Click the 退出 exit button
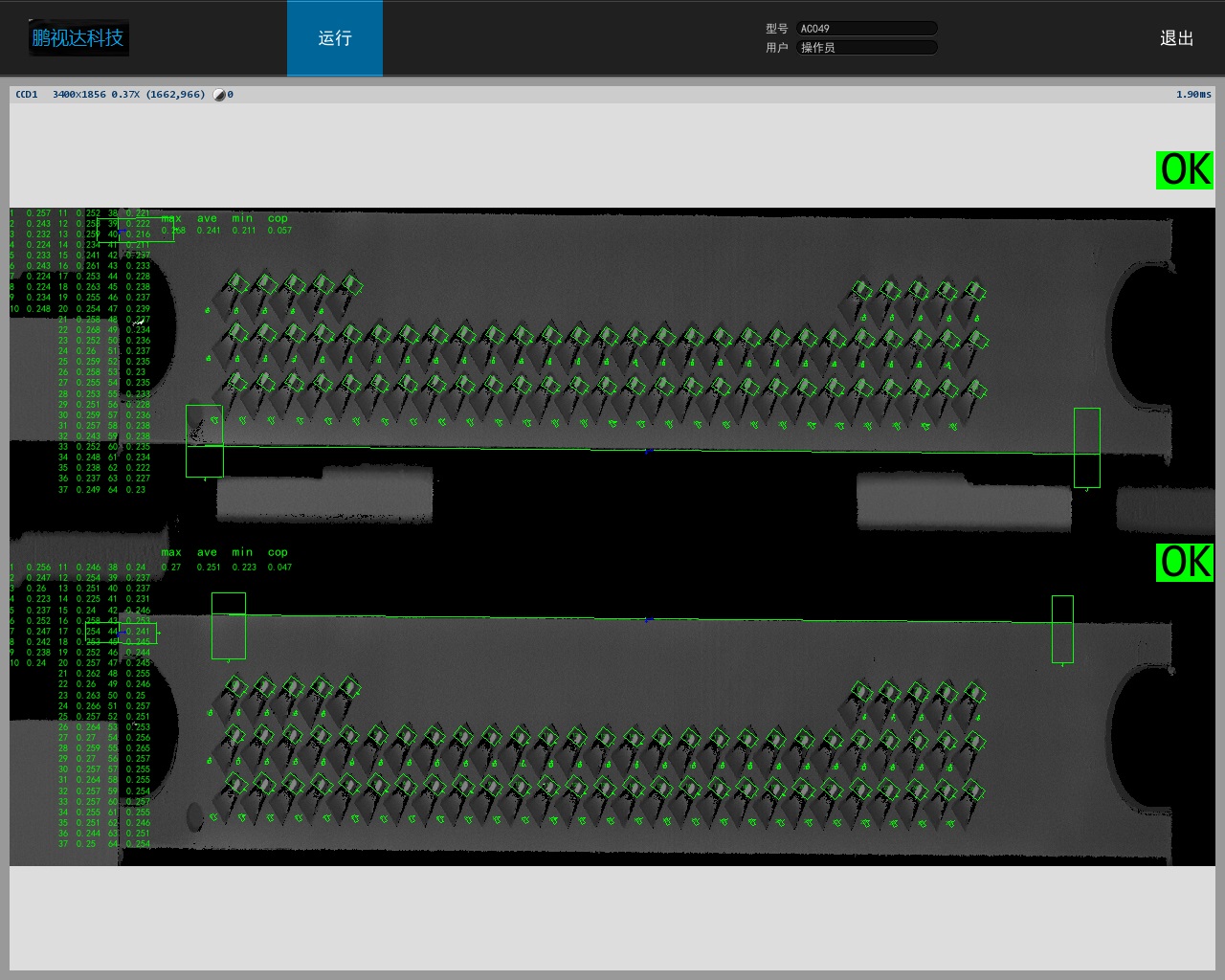 click(x=1176, y=38)
